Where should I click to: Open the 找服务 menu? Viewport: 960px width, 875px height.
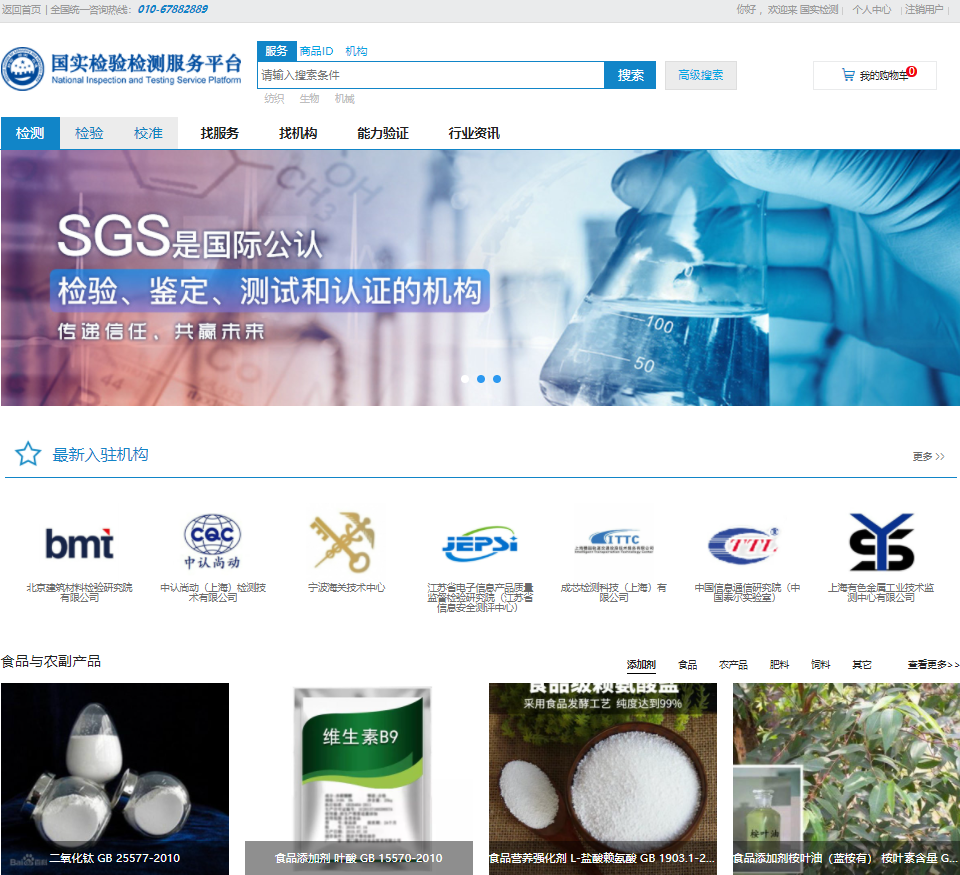point(220,133)
